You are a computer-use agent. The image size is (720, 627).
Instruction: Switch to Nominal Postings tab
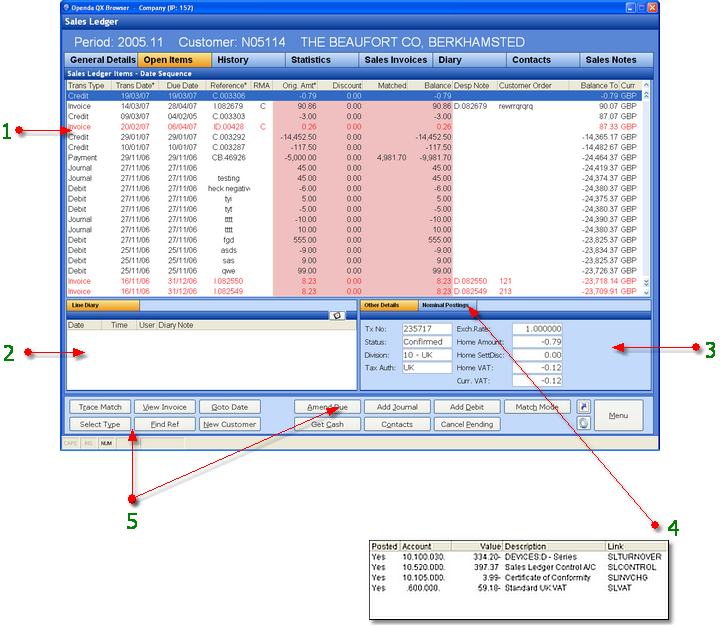pos(447,305)
